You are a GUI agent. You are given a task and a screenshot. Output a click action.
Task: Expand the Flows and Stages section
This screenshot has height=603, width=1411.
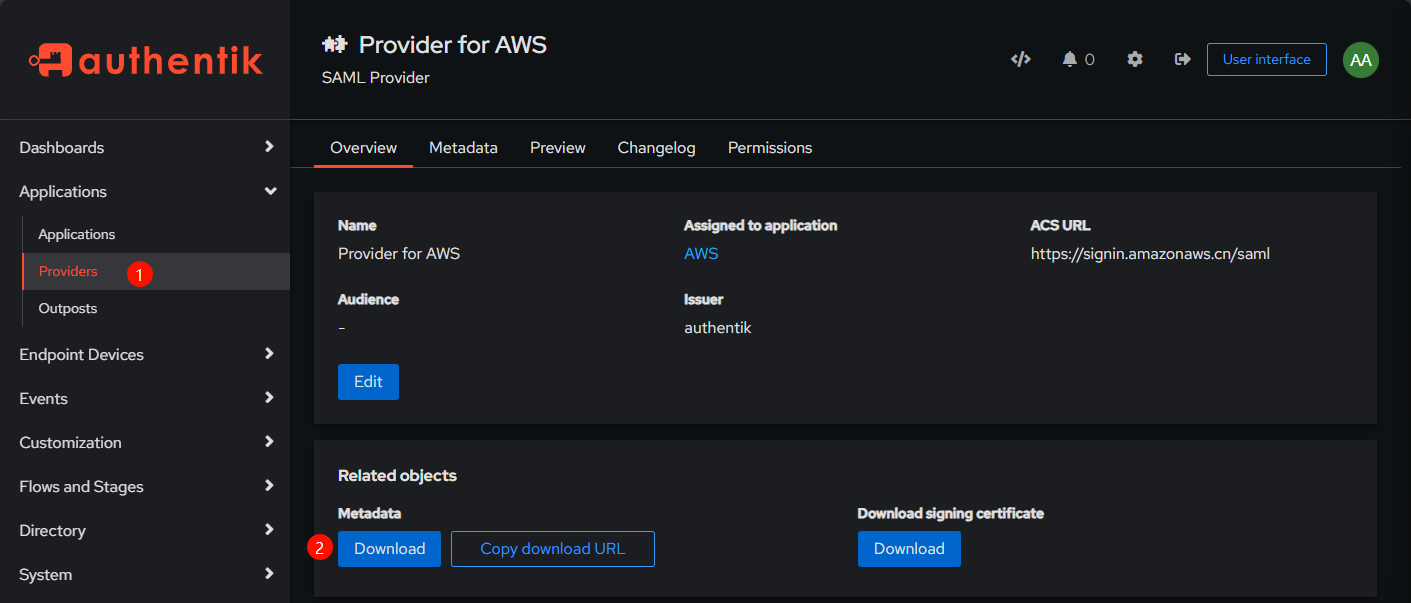click(x=145, y=486)
